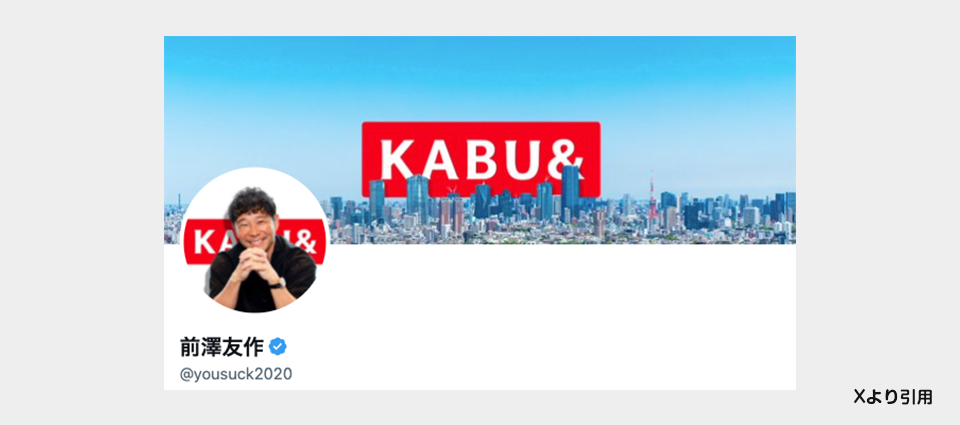The height and width of the screenshot is (425, 960).
Task: Click the display name 前澤友作
Action: coord(222,347)
